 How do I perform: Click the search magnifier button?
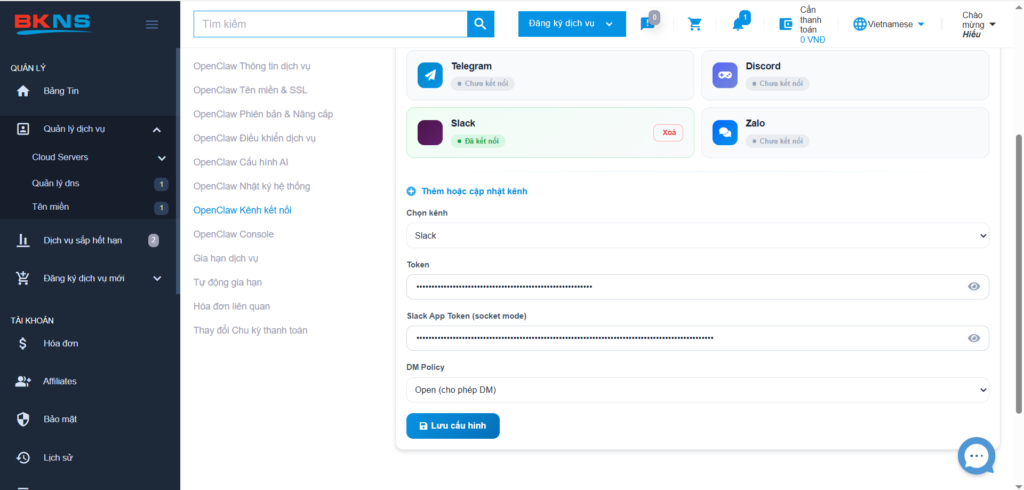[480, 24]
